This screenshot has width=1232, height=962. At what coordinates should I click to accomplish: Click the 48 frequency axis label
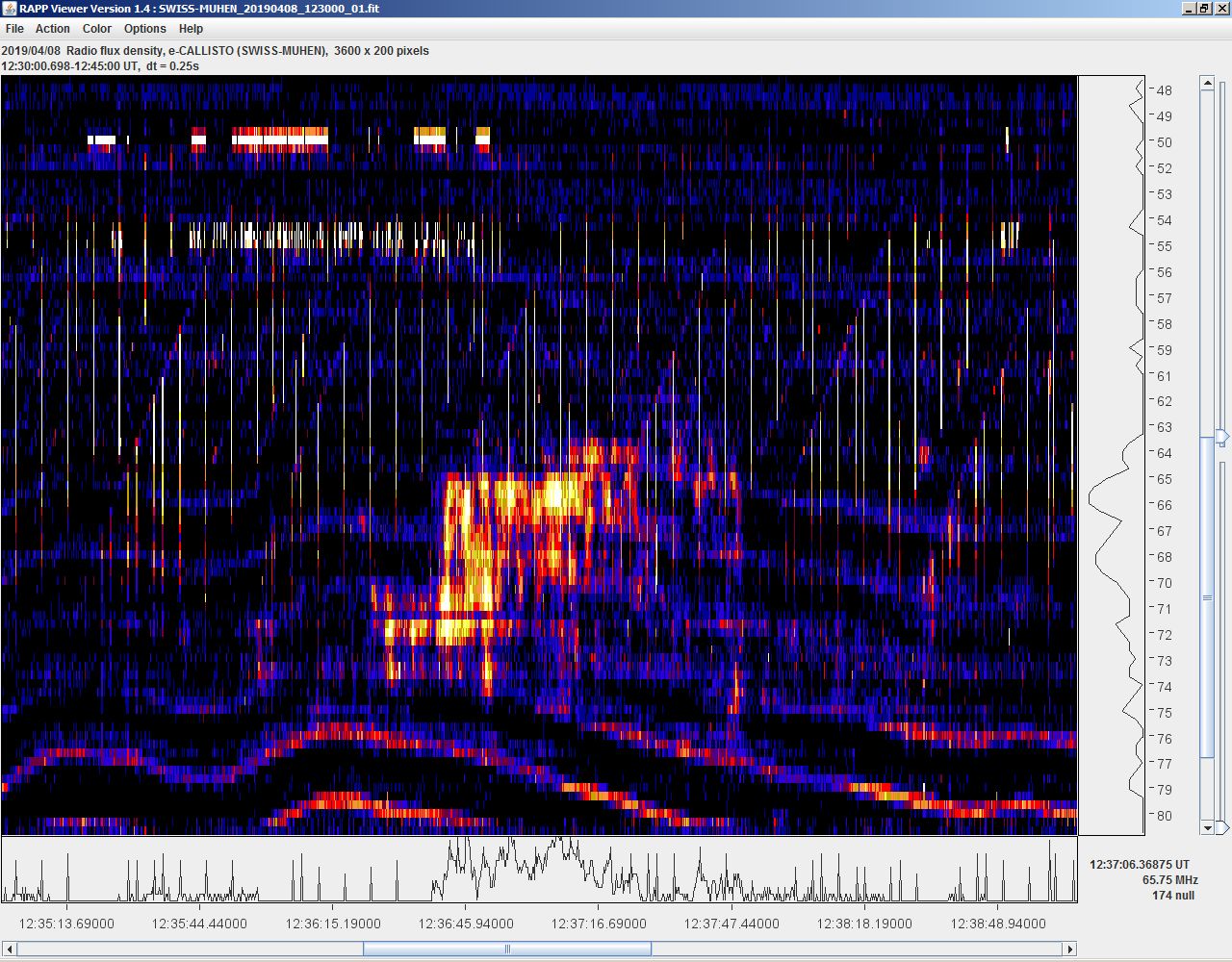click(x=1165, y=90)
